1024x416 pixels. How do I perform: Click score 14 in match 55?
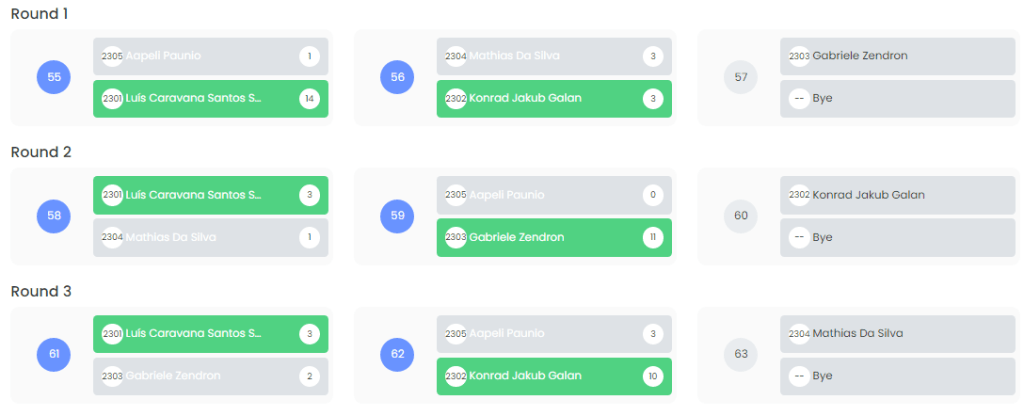click(309, 99)
